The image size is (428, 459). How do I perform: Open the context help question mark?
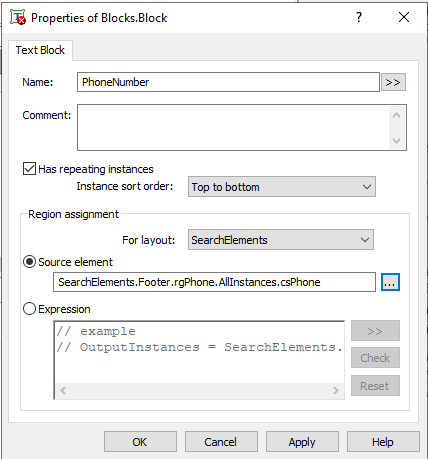pyautogui.click(x=359, y=17)
